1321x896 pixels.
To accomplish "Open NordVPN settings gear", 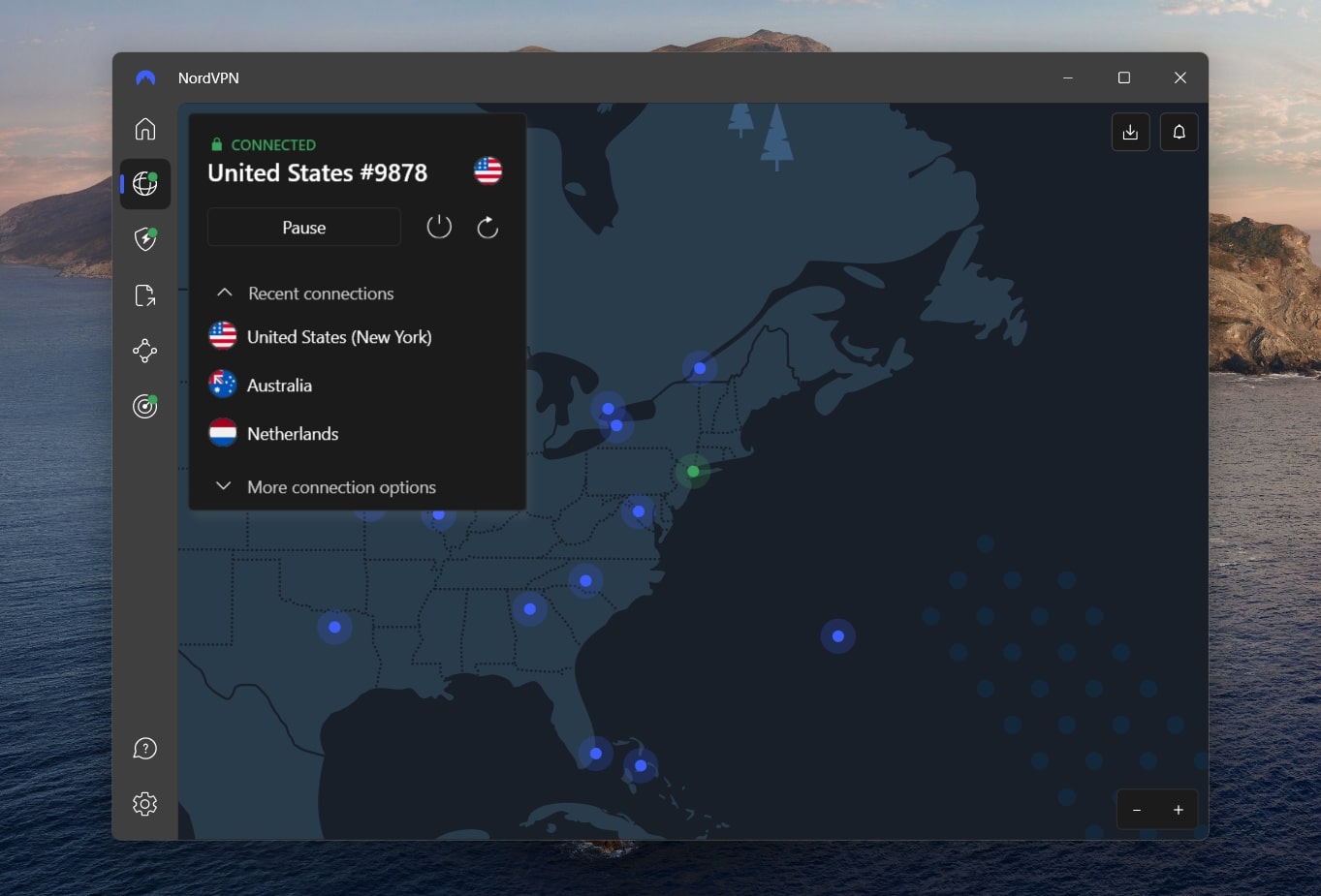I will pyautogui.click(x=144, y=804).
